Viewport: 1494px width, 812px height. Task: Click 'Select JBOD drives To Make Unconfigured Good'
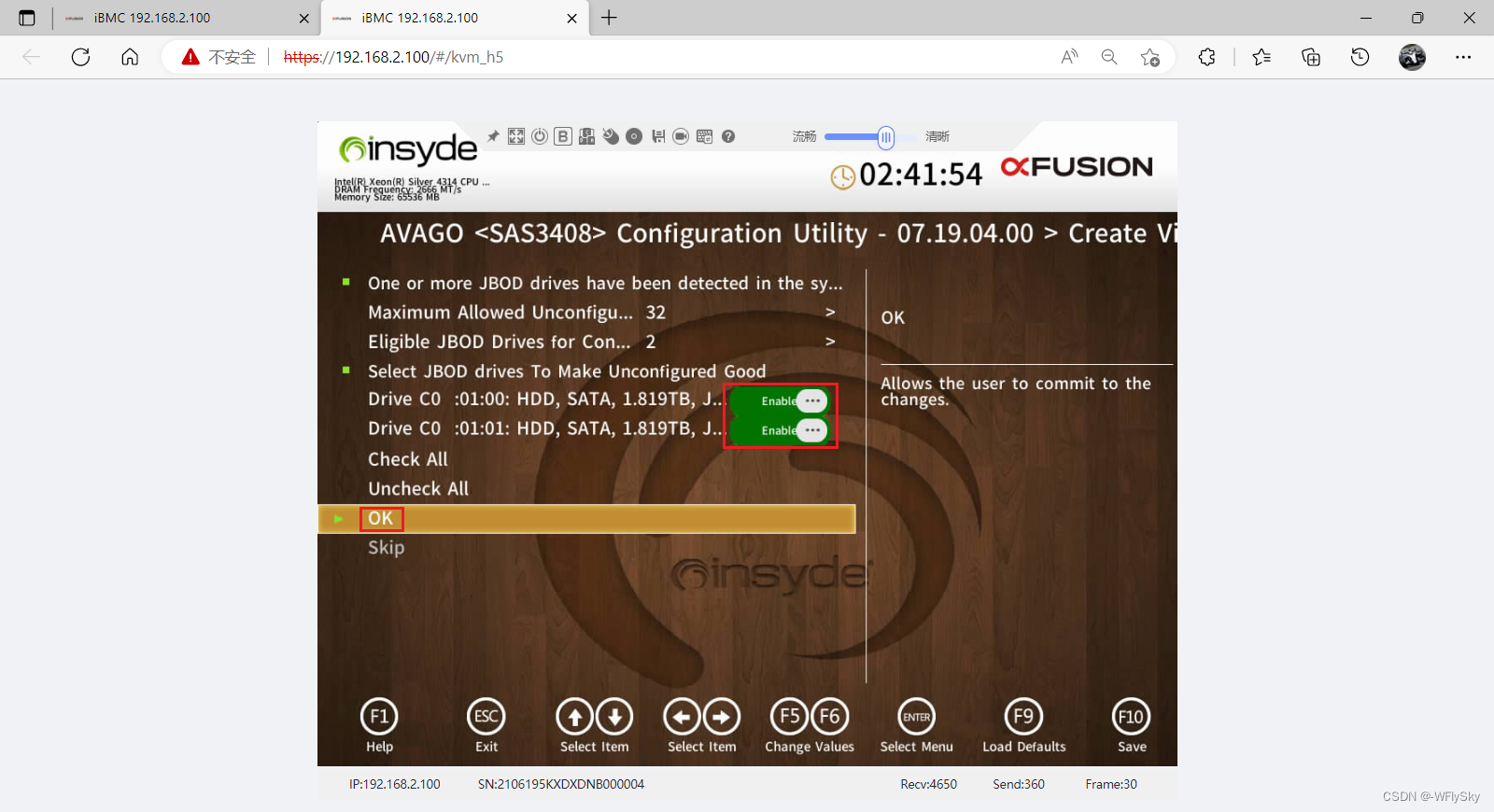(x=567, y=371)
